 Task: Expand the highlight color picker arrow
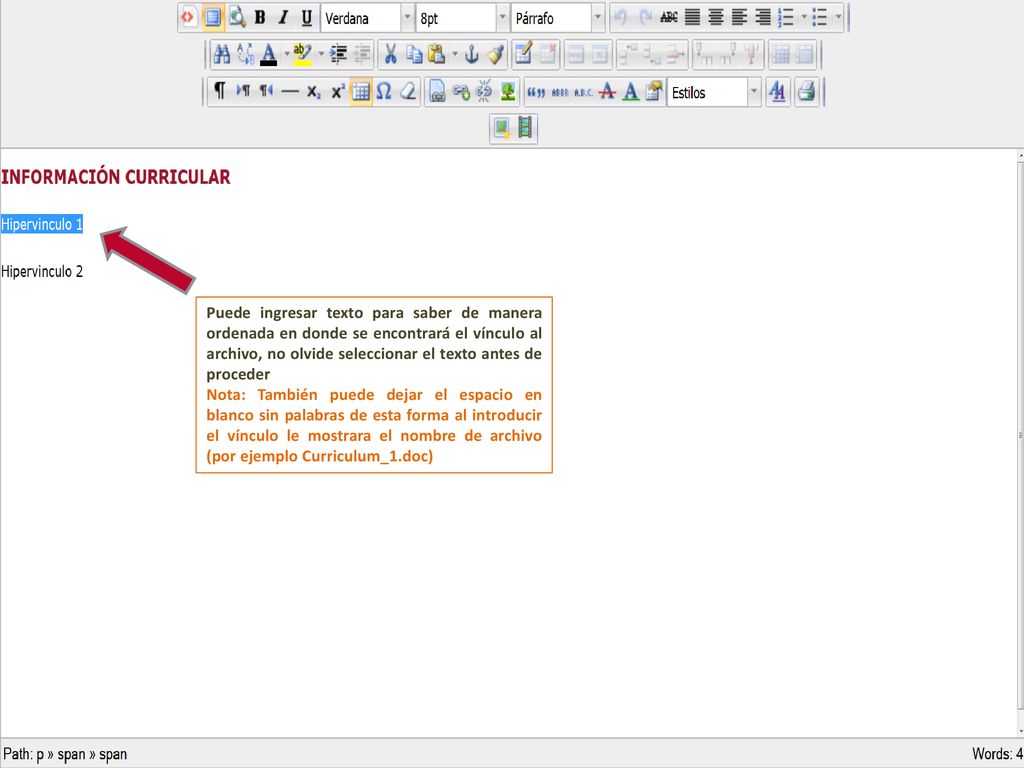coord(321,54)
